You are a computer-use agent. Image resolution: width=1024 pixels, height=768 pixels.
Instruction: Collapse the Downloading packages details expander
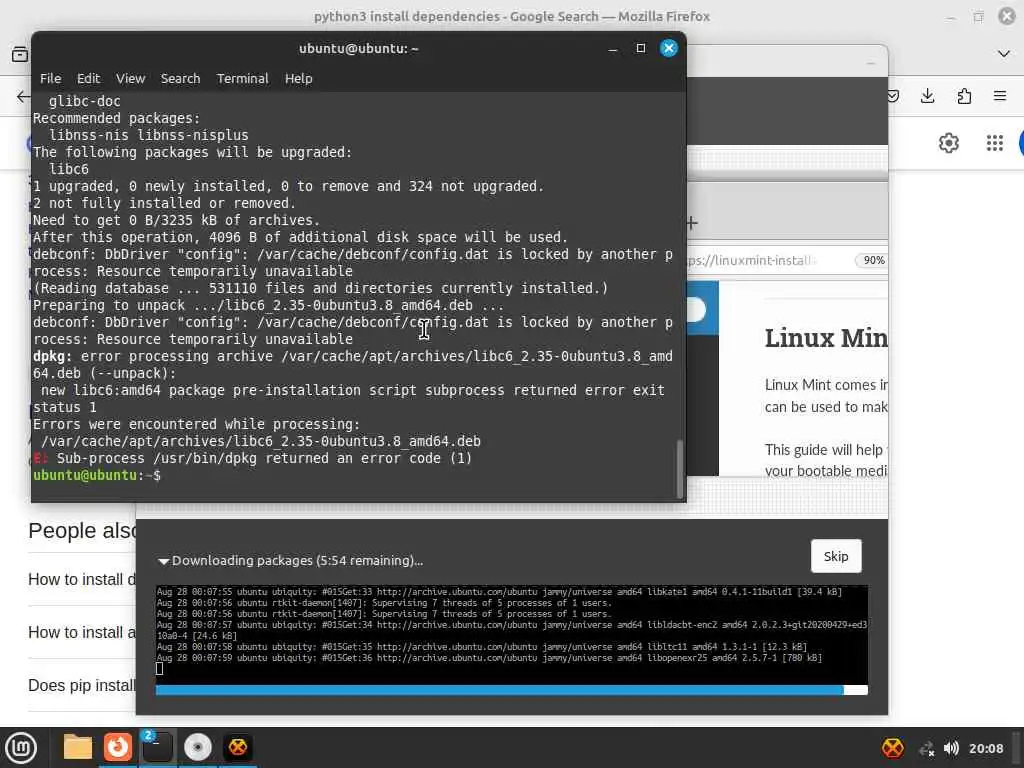click(x=163, y=561)
